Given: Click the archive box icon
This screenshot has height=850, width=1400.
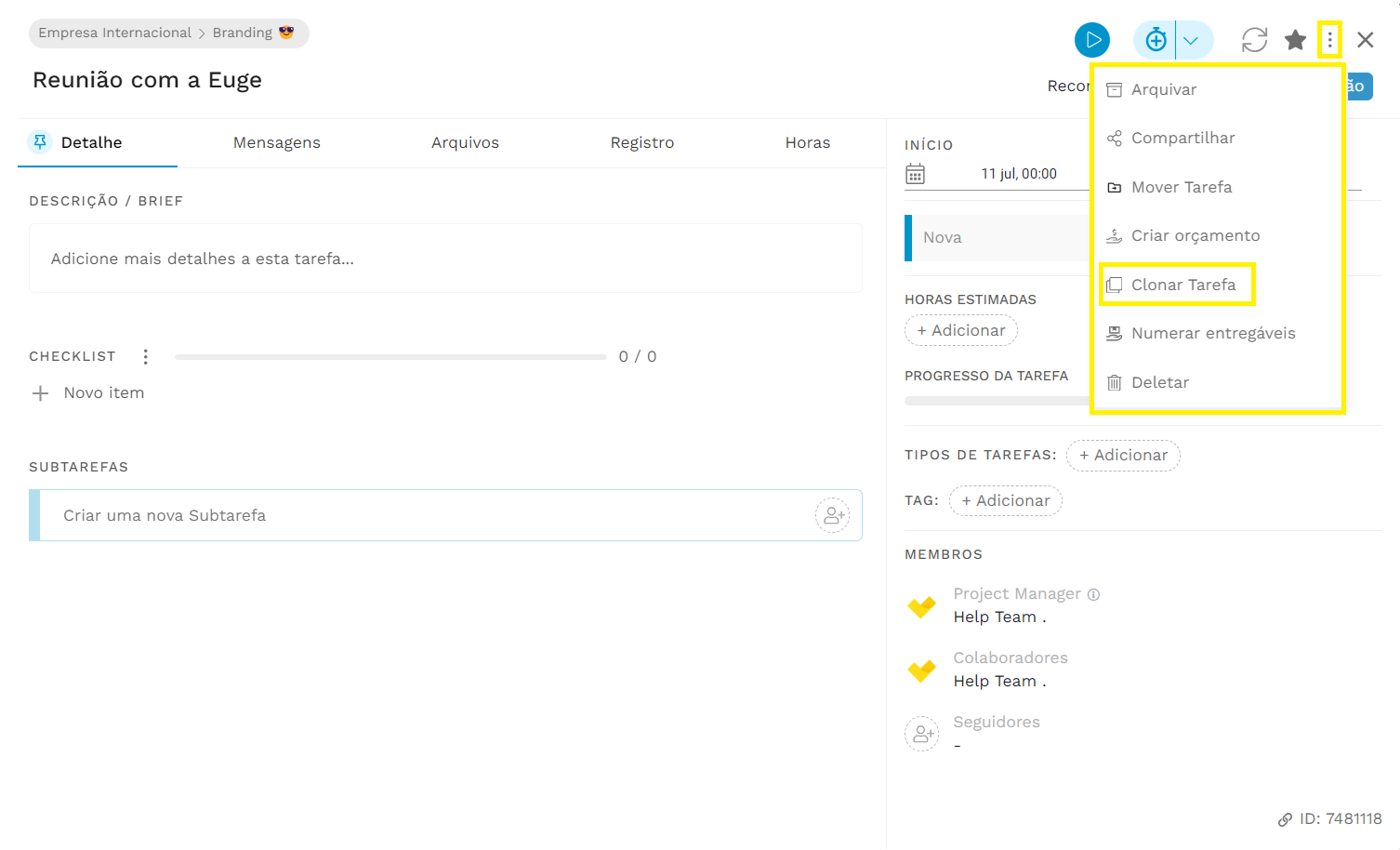Looking at the screenshot, I should coord(1114,89).
